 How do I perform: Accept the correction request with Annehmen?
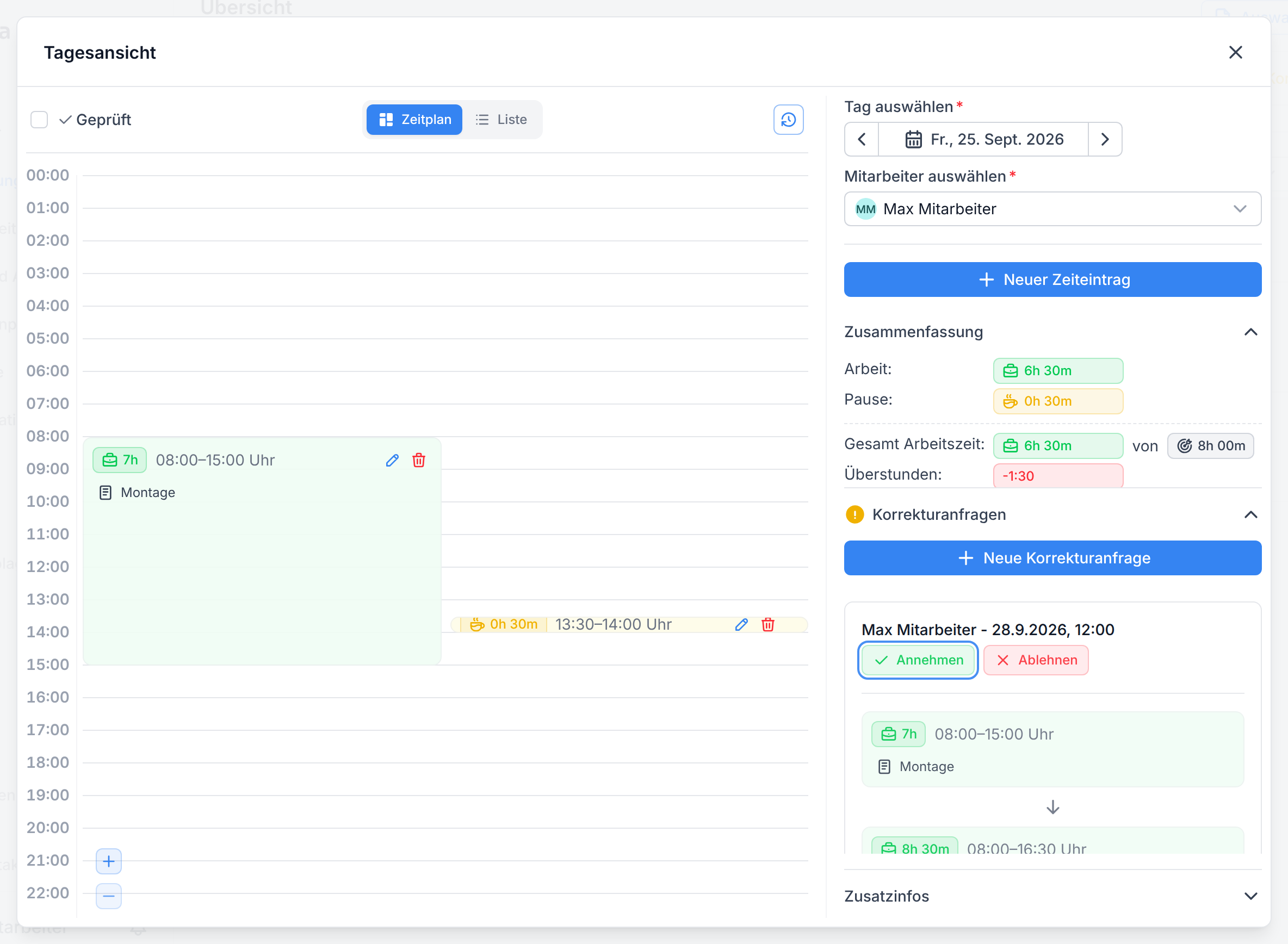(x=918, y=660)
